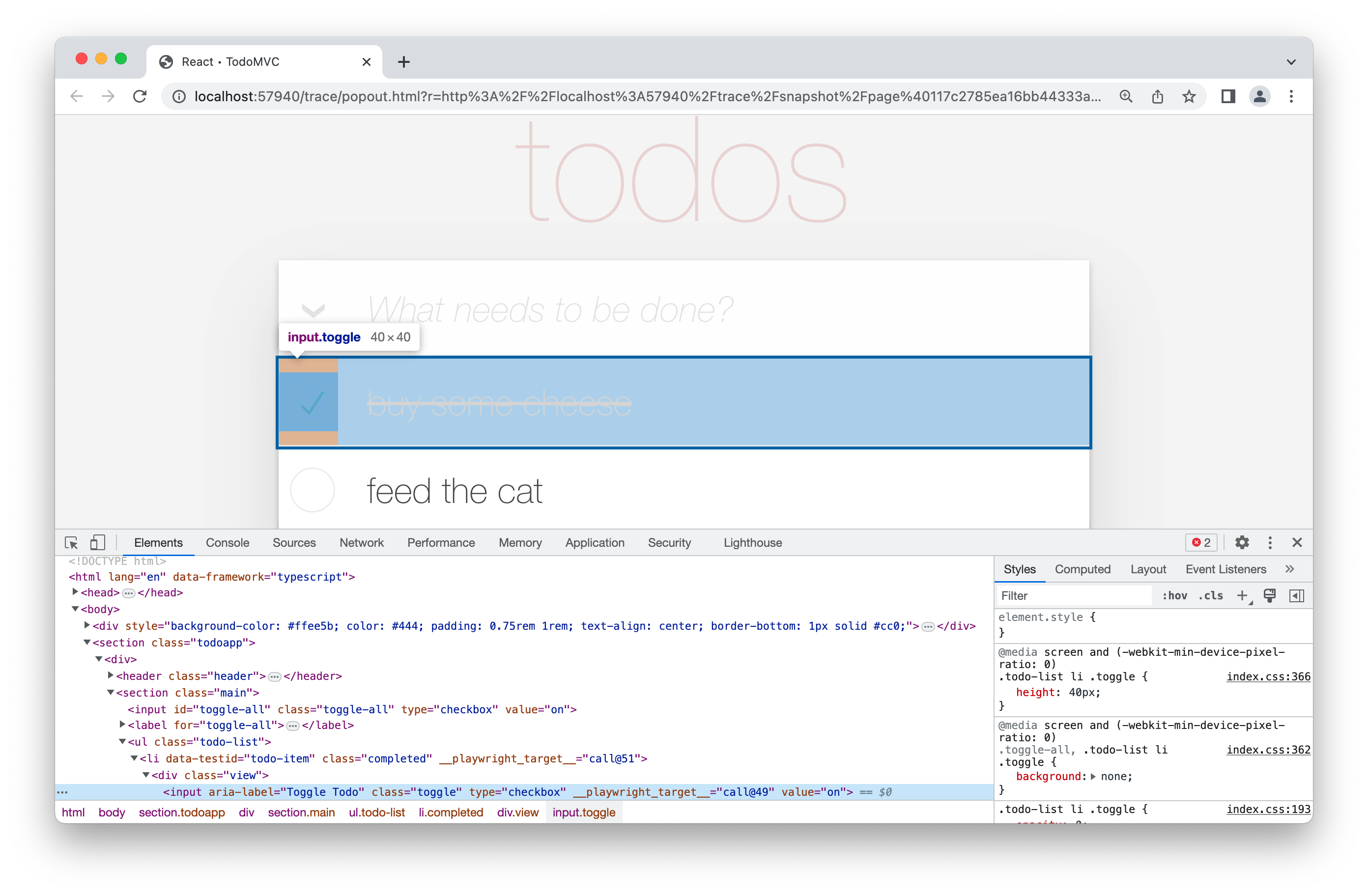Image resolution: width=1368 pixels, height=896 pixels.
Task: Expand the header class="header" node
Action: [x=111, y=675]
